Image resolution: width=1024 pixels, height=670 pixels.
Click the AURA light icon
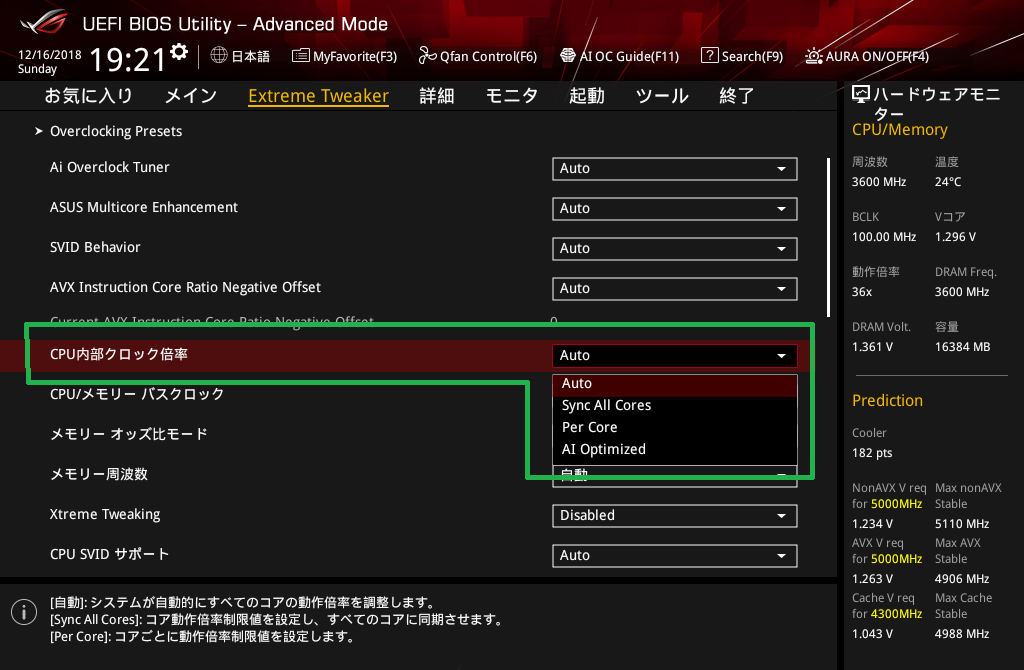click(x=814, y=56)
